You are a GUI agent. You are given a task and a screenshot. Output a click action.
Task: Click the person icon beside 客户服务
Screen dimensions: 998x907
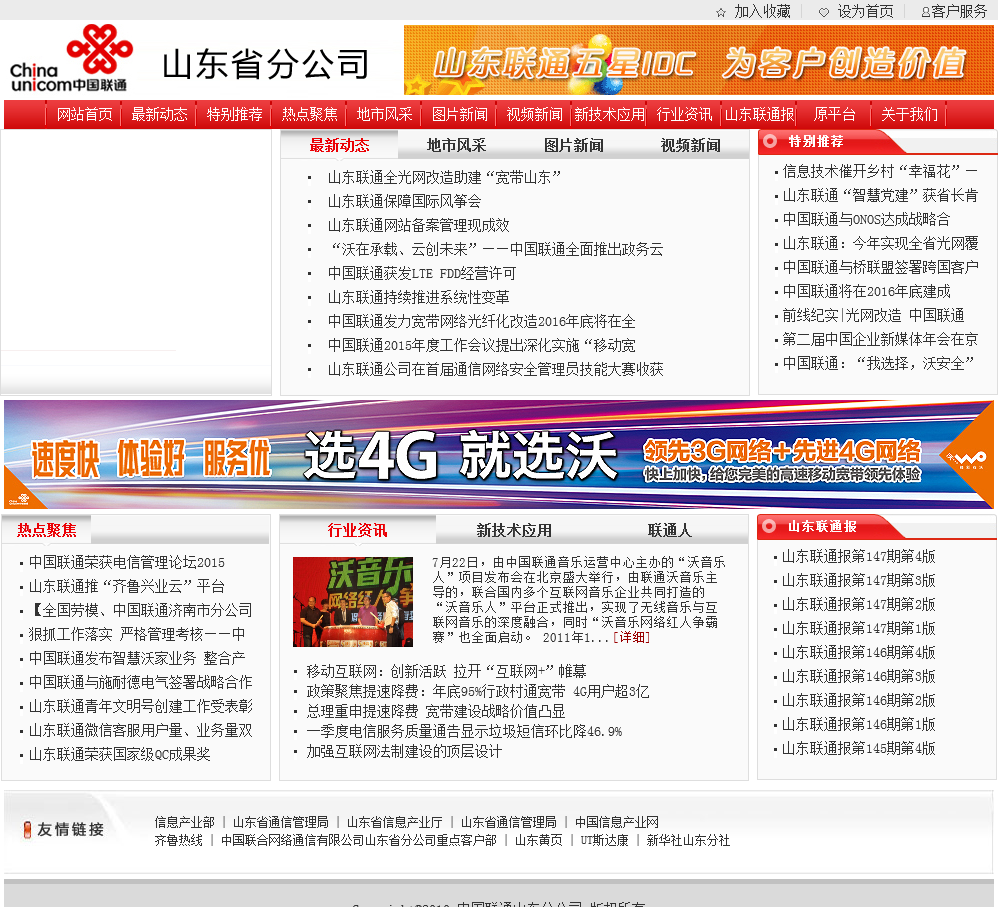pos(925,12)
